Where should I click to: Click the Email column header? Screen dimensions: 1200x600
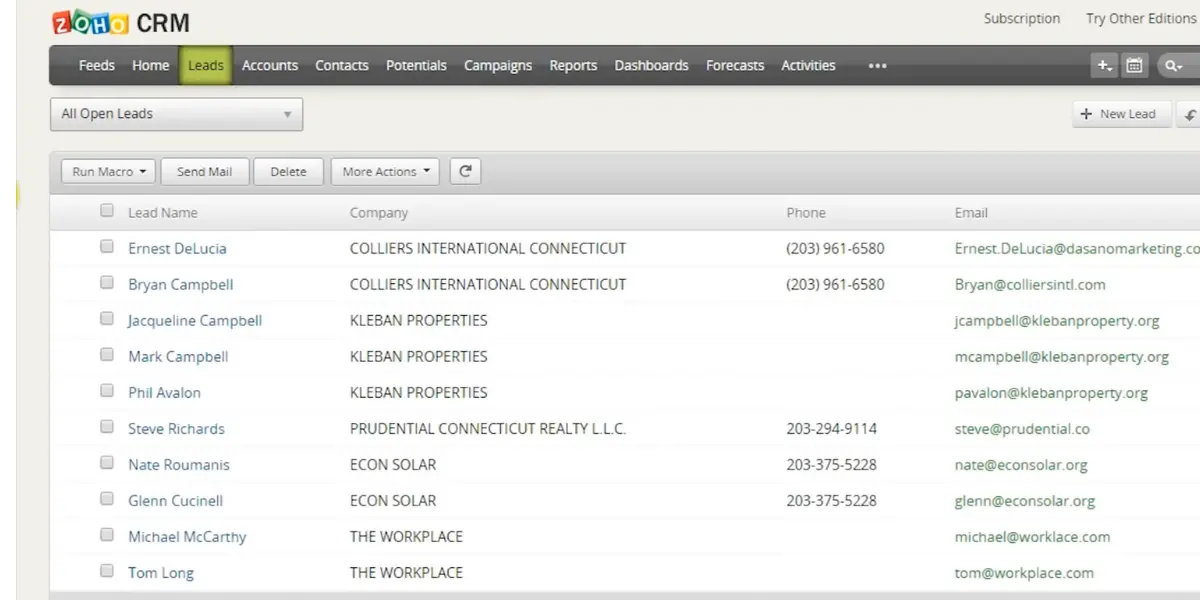[971, 213]
